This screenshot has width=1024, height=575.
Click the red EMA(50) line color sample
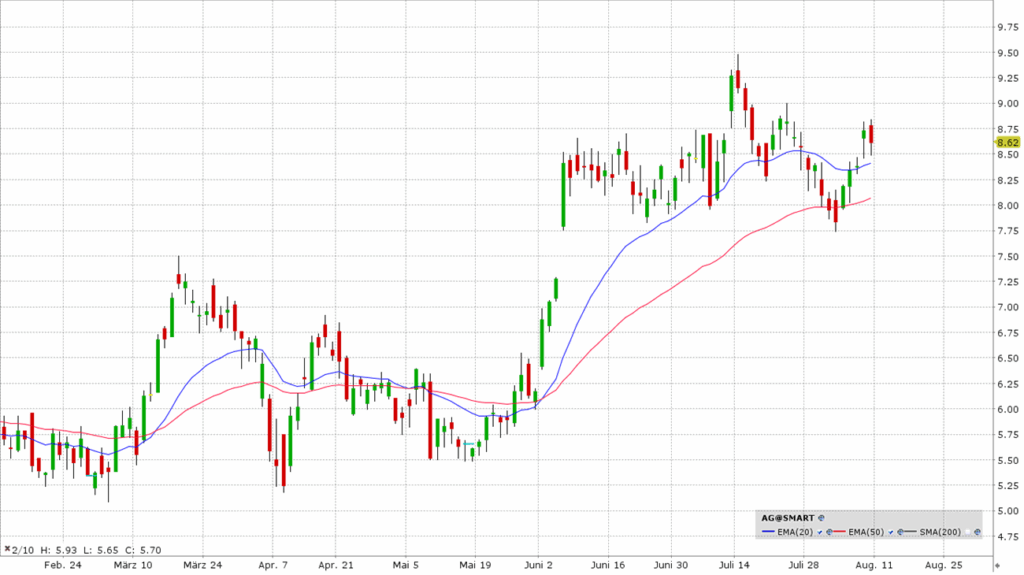(x=839, y=531)
